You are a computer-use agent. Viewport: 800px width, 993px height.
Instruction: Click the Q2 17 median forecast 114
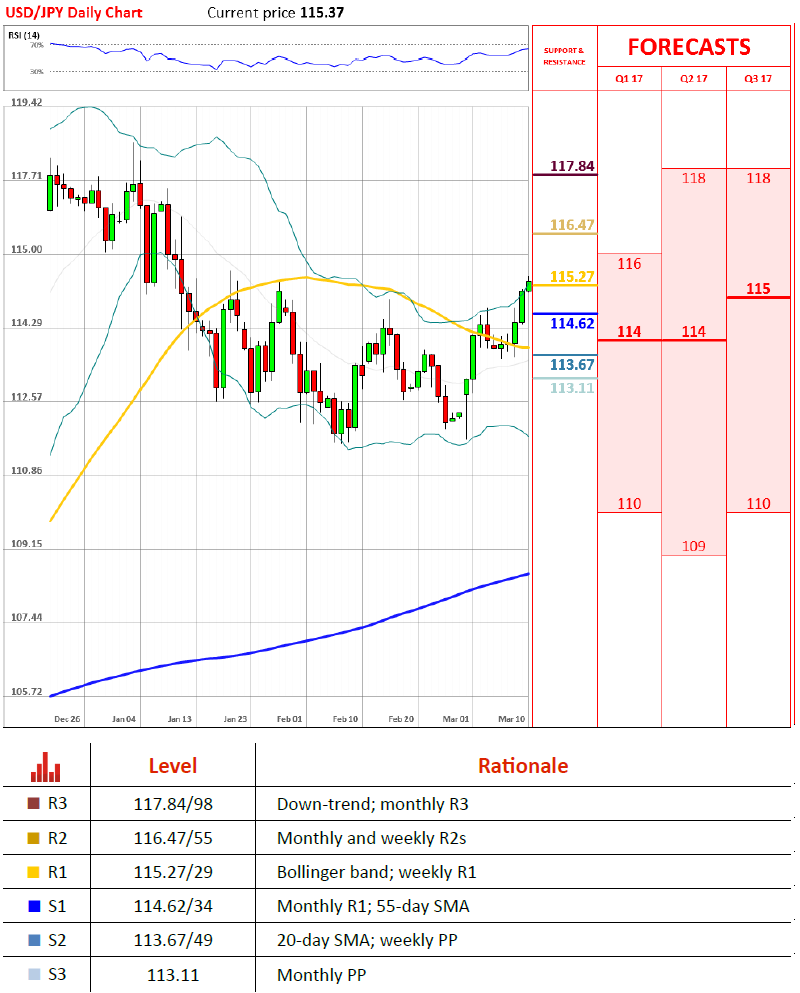(694, 332)
